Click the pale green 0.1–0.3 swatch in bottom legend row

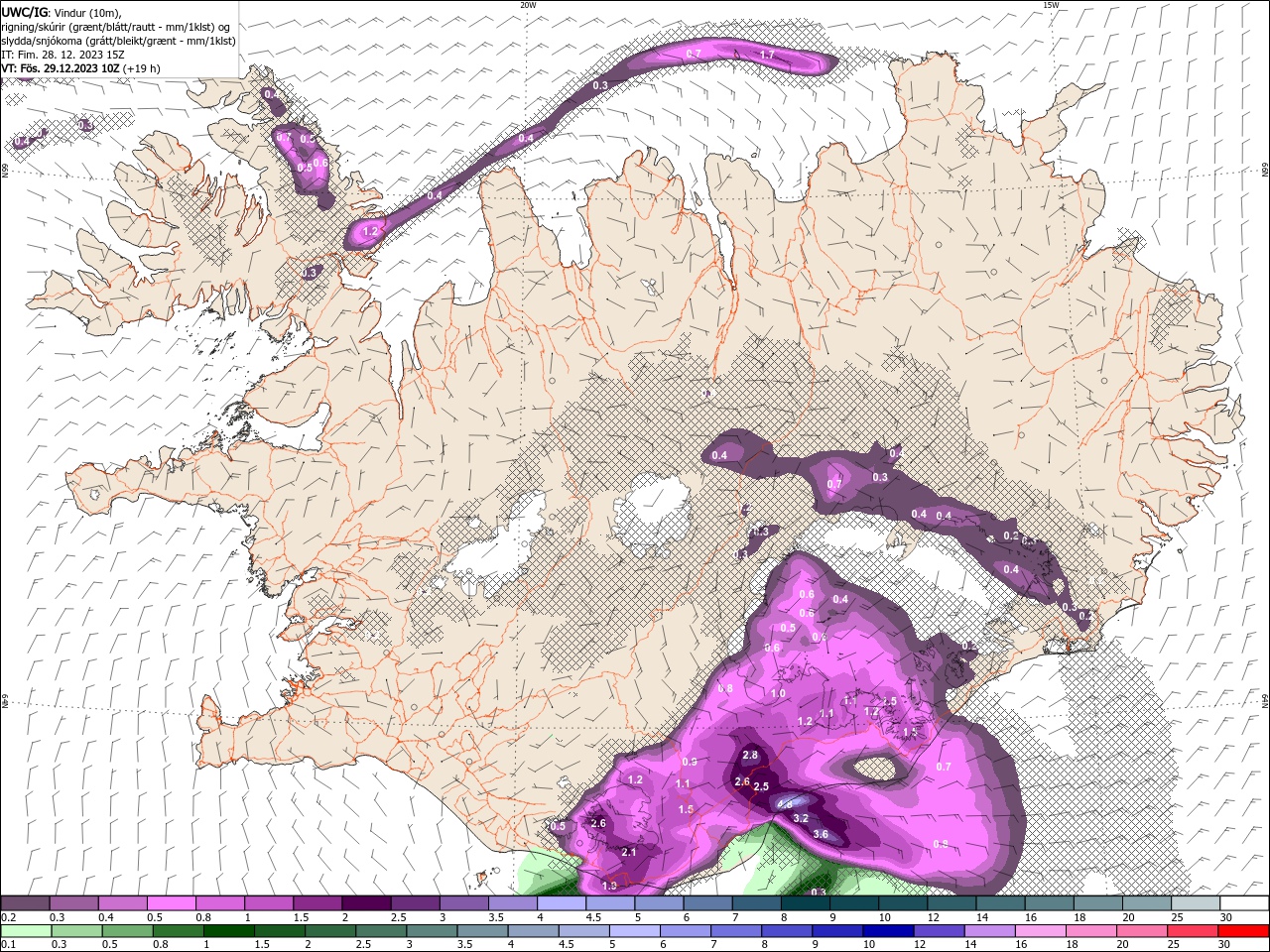click(26, 931)
